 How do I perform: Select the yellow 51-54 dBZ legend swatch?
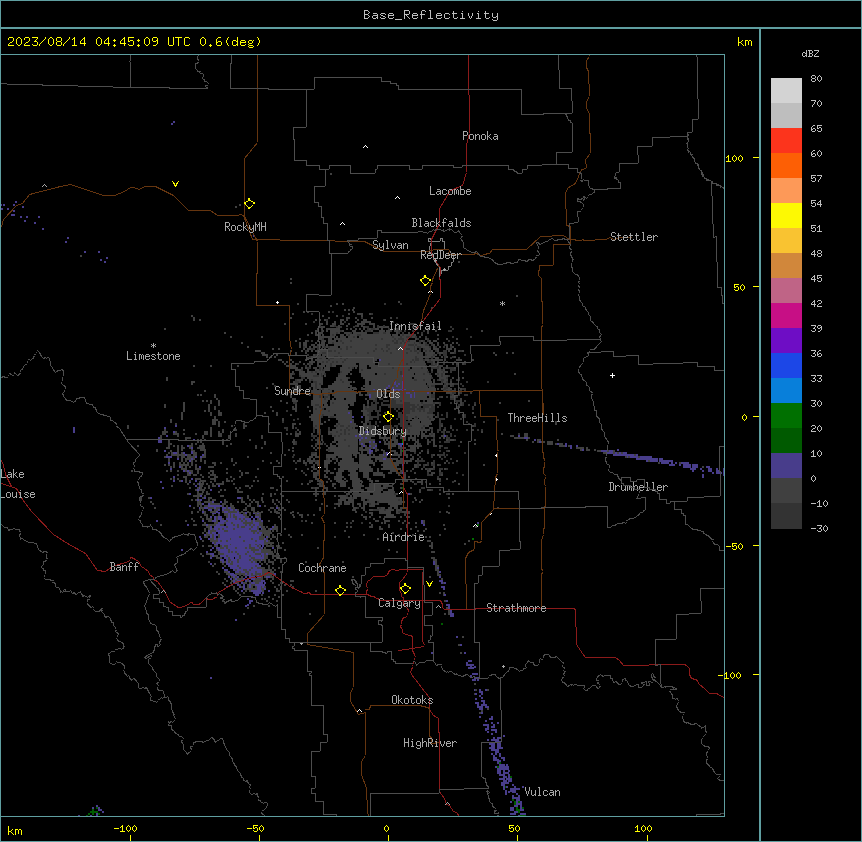click(x=786, y=215)
